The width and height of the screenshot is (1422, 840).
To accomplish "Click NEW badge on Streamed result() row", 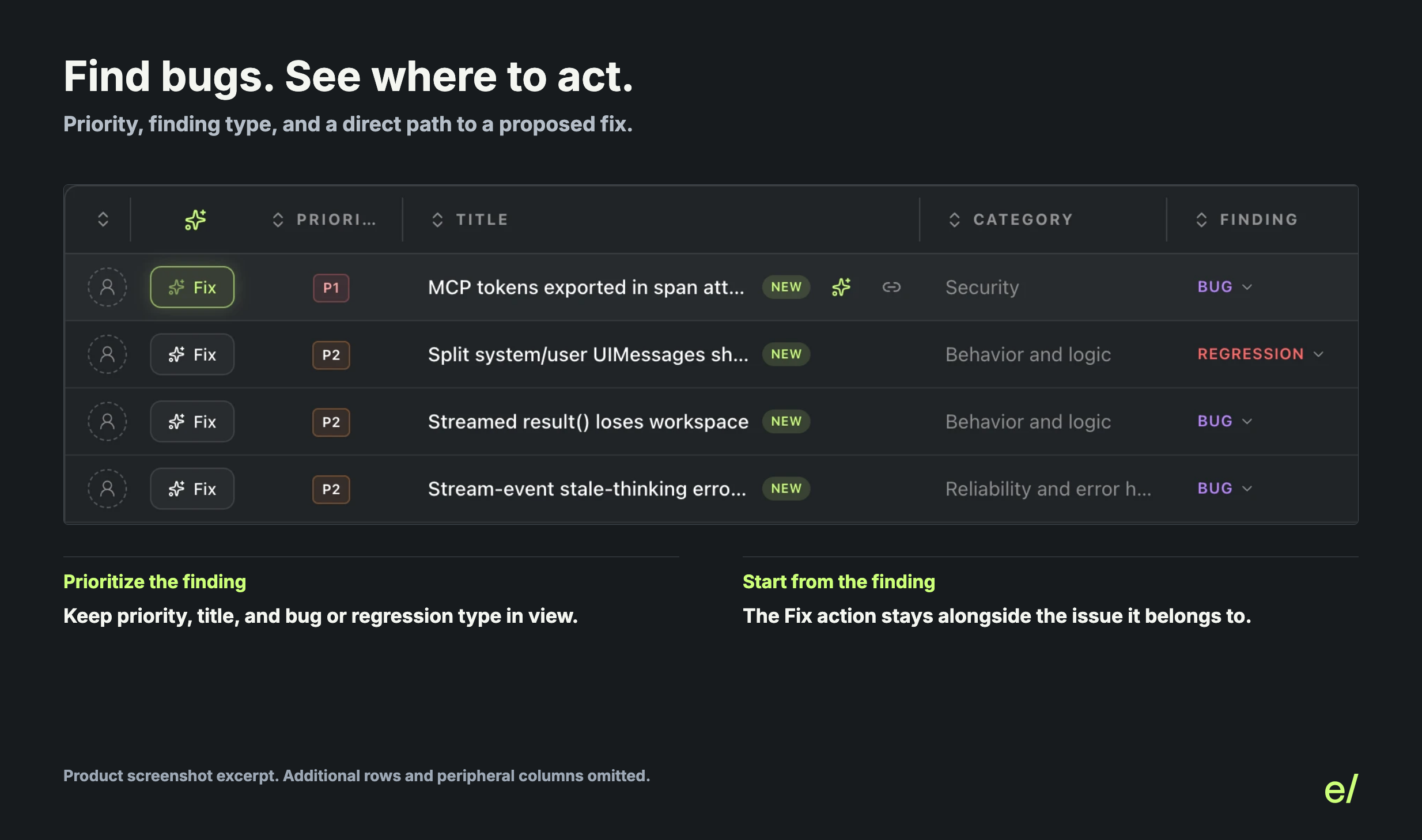I will [x=786, y=422].
